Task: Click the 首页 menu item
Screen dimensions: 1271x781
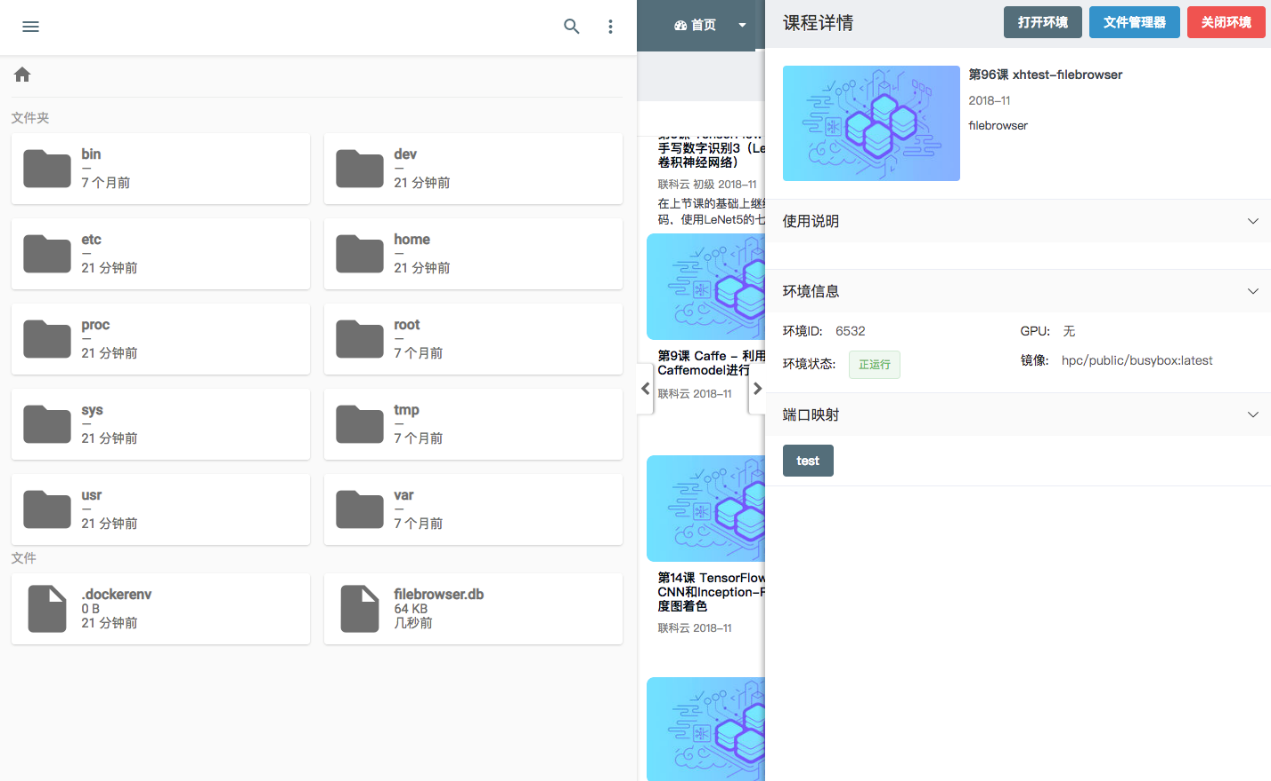Action: (696, 25)
